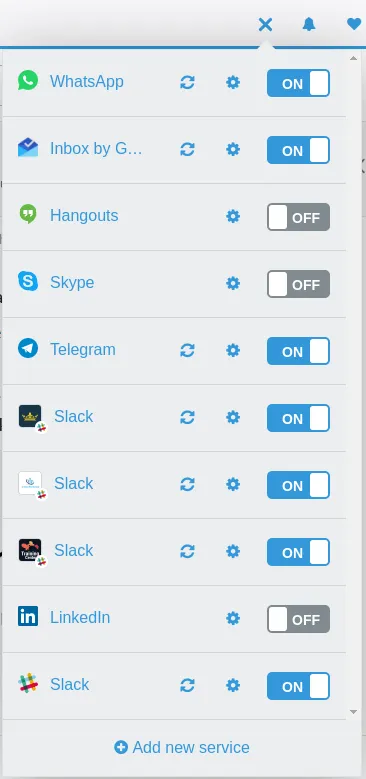The height and width of the screenshot is (779, 366).
Task: Click scrollbar up arrow in list
Action: coord(353,58)
